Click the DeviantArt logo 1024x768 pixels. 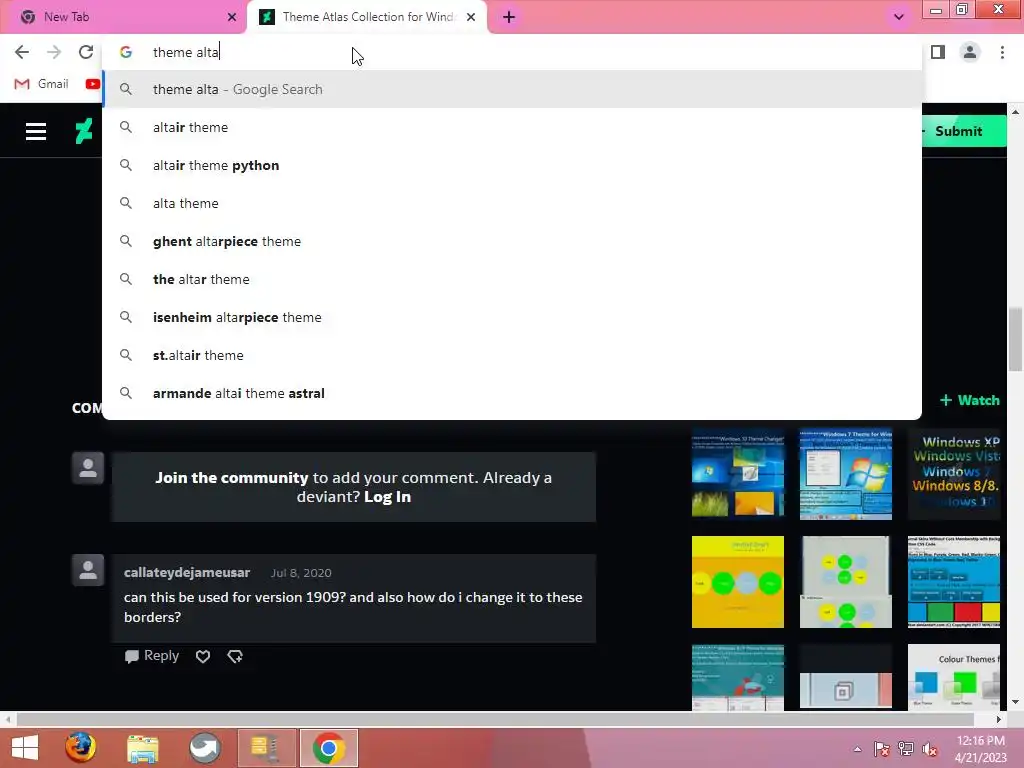[x=84, y=131]
